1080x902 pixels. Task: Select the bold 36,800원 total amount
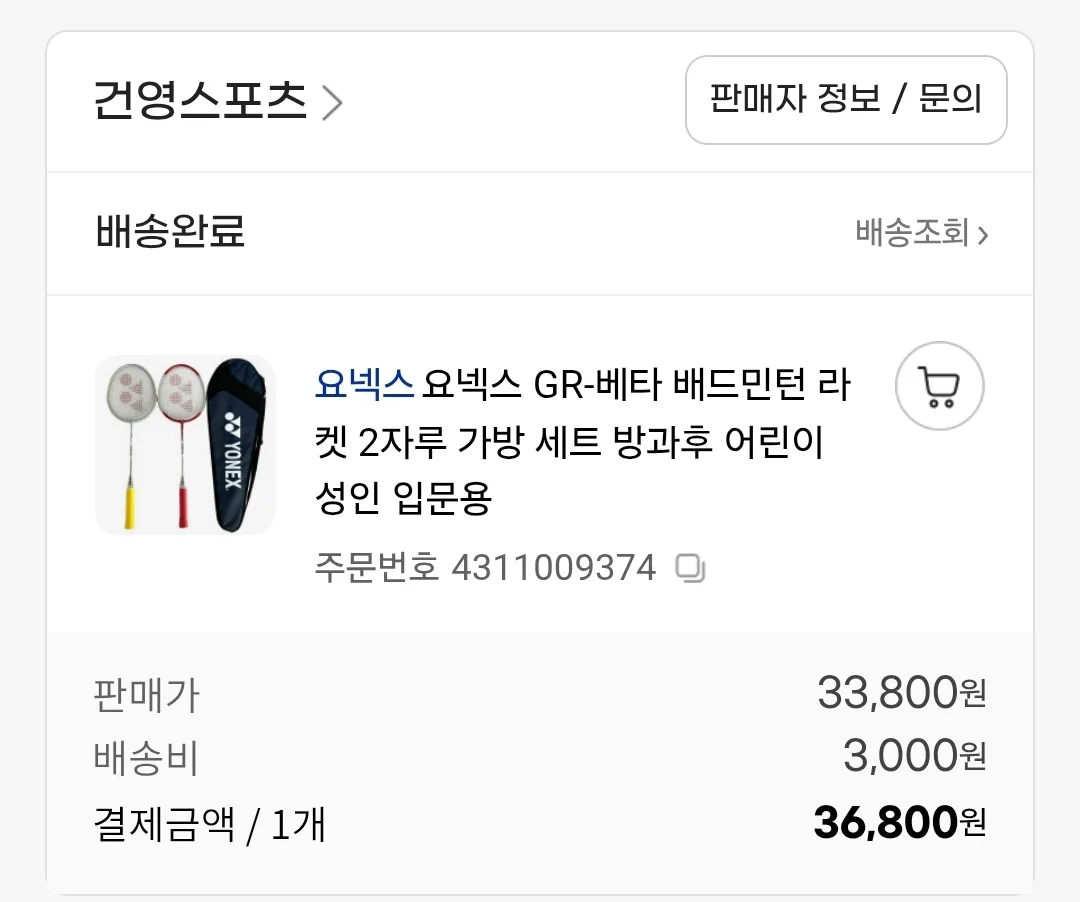(899, 823)
